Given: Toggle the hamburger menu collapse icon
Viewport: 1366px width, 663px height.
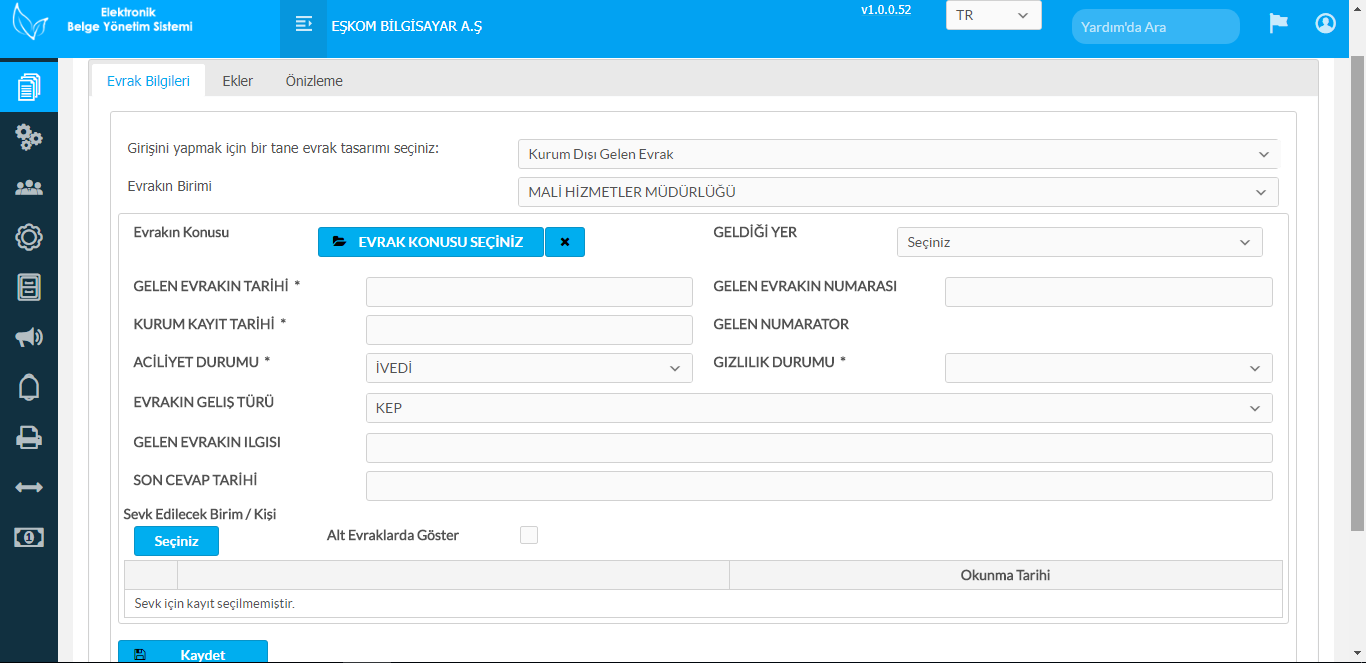Looking at the screenshot, I should point(304,24).
